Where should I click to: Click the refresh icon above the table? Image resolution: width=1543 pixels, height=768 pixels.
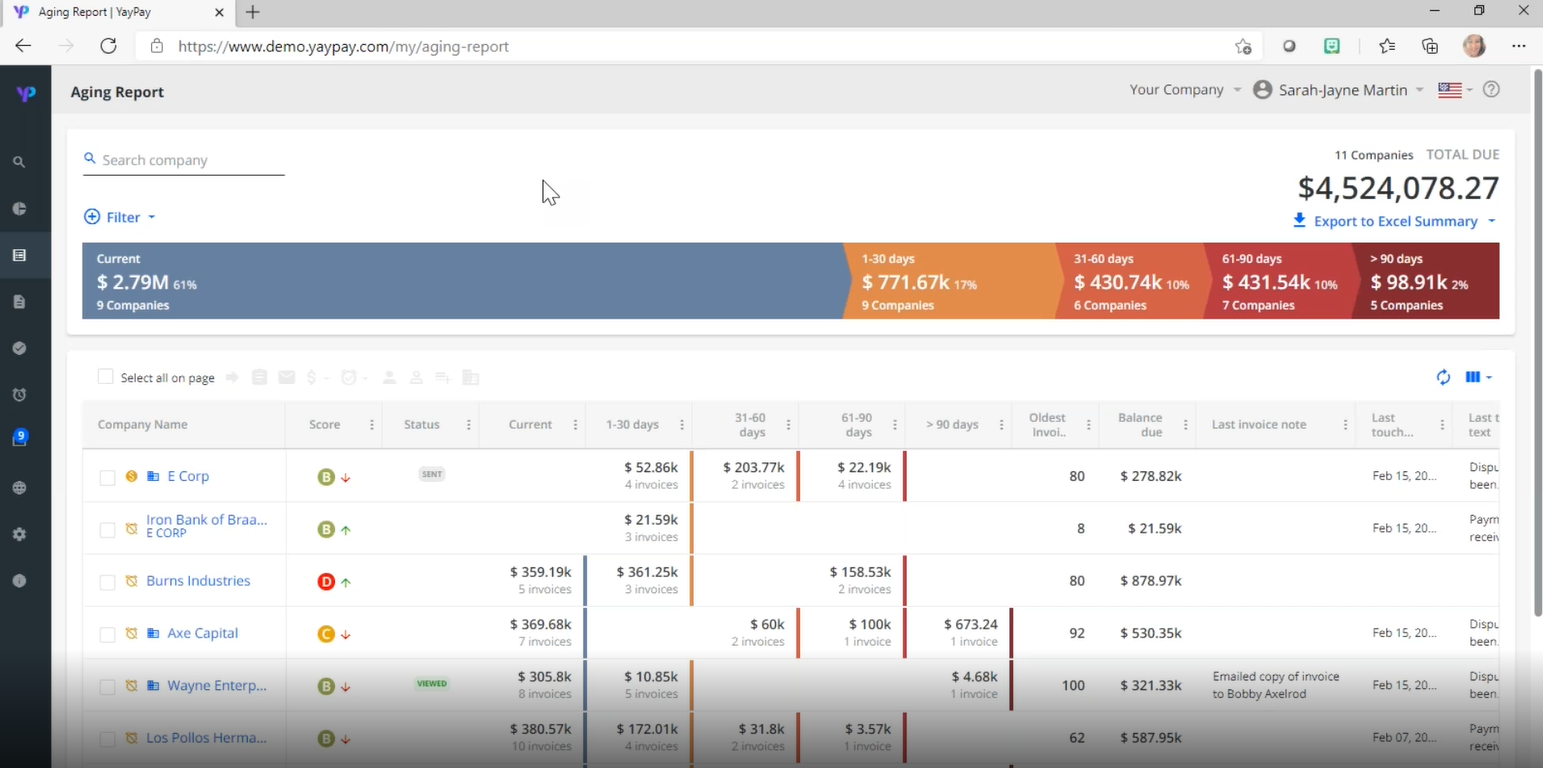click(x=1443, y=377)
